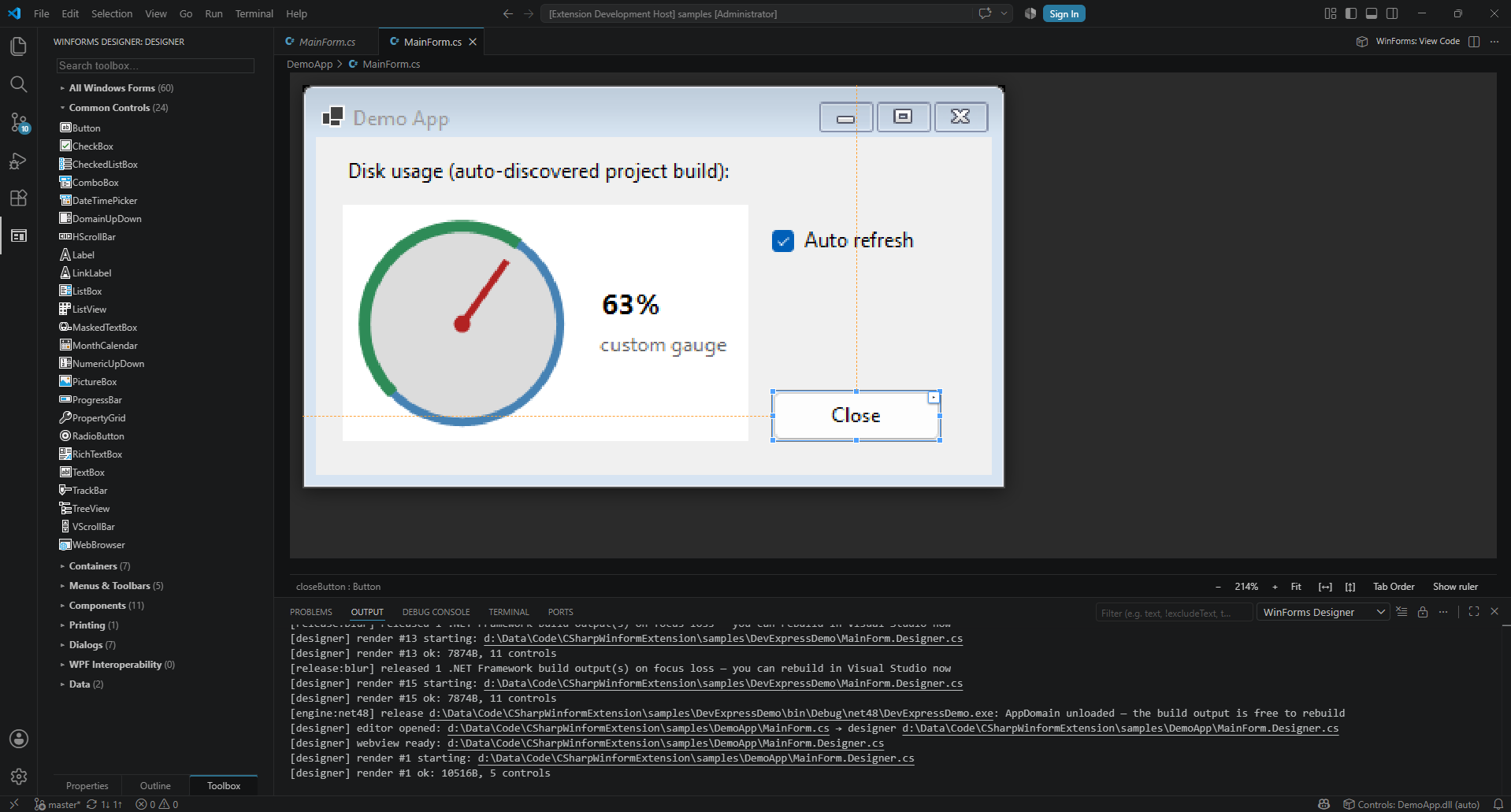Click WinForms: View Code button

click(1409, 42)
